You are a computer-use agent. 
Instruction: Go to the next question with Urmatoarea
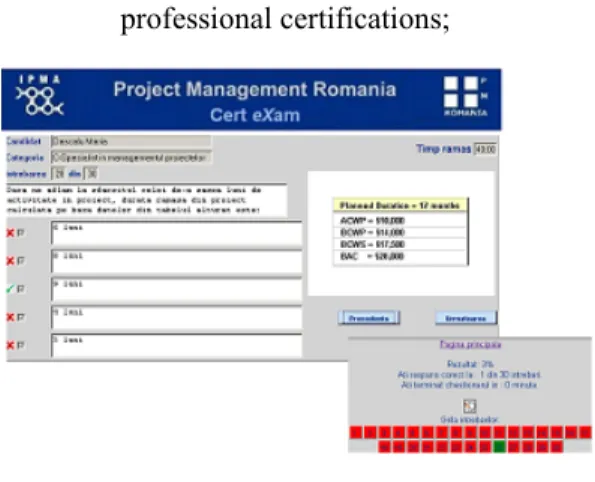point(466,318)
